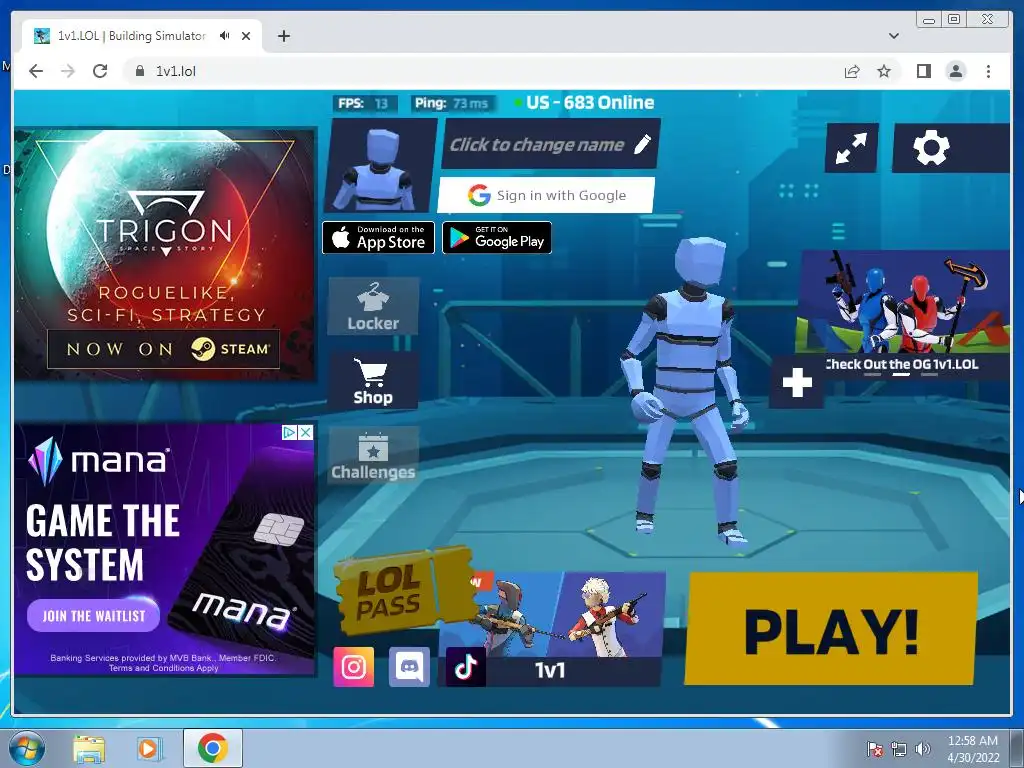Open the LOL PASS ticket

point(404,592)
